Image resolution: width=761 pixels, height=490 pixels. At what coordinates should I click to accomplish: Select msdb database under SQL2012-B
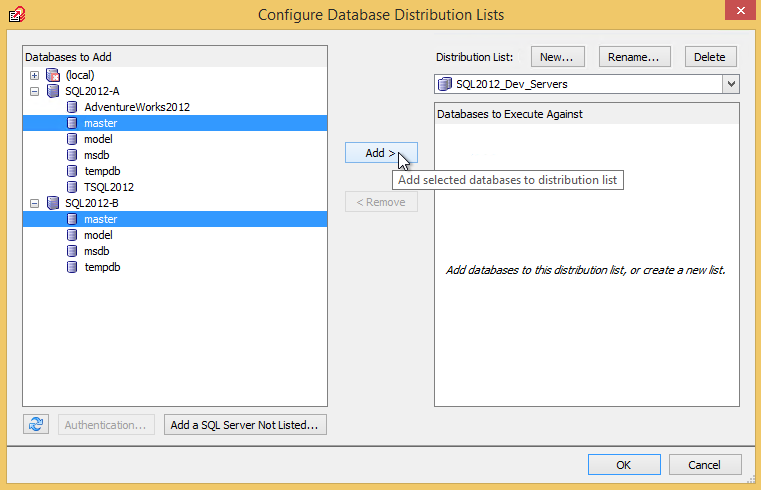pyautogui.click(x=97, y=251)
